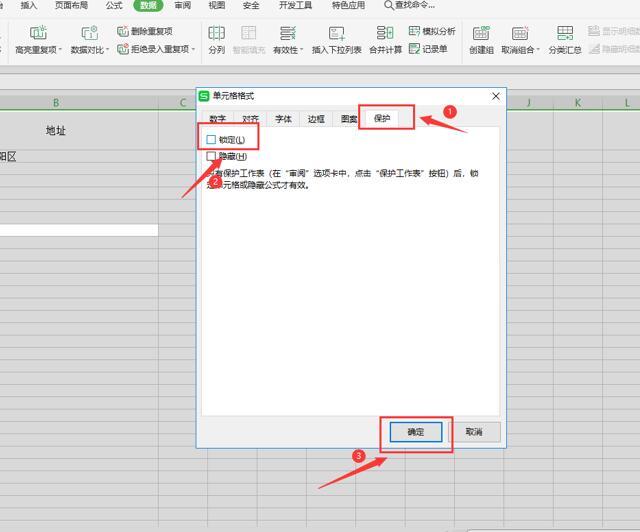This screenshot has height=532, width=640.
Task: Click Remove Duplicates (删除重复项)
Action: (x=145, y=31)
